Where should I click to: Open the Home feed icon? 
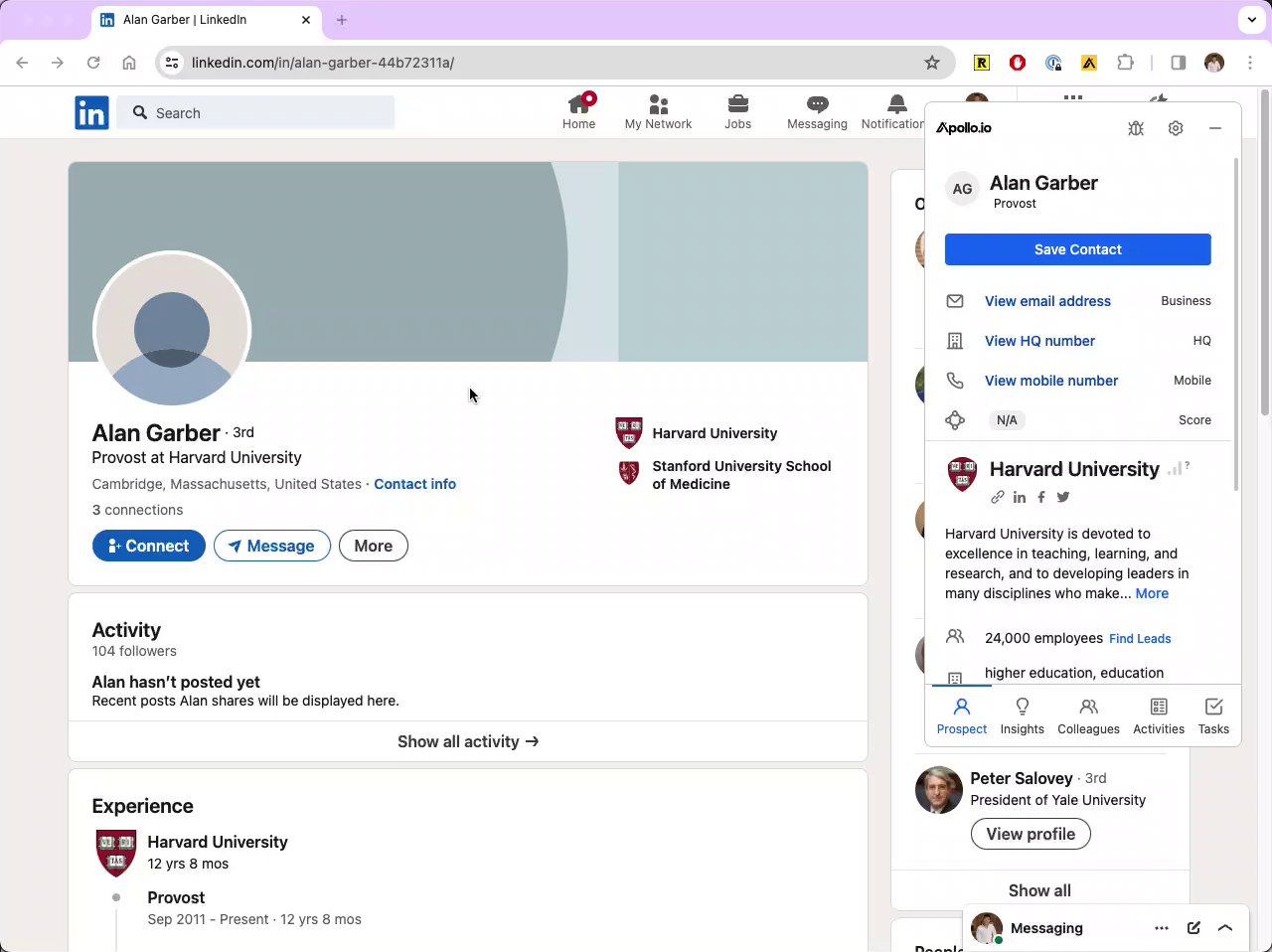click(578, 104)
